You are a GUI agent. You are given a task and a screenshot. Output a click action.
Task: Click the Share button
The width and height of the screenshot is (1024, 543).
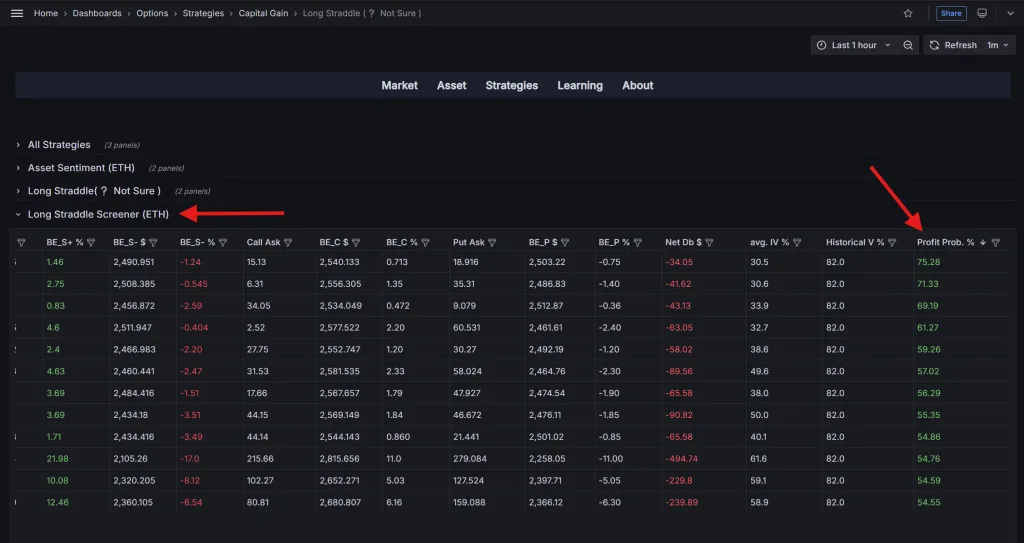click(951, 13)
